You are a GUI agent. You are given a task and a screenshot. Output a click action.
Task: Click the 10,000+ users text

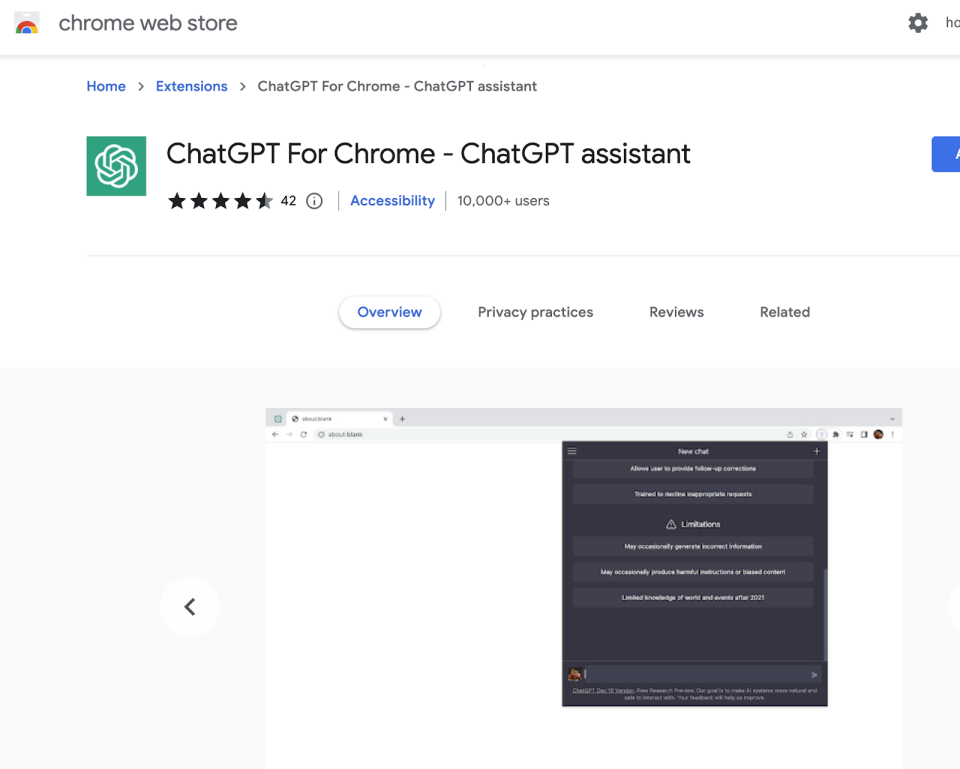click(503, 201)
